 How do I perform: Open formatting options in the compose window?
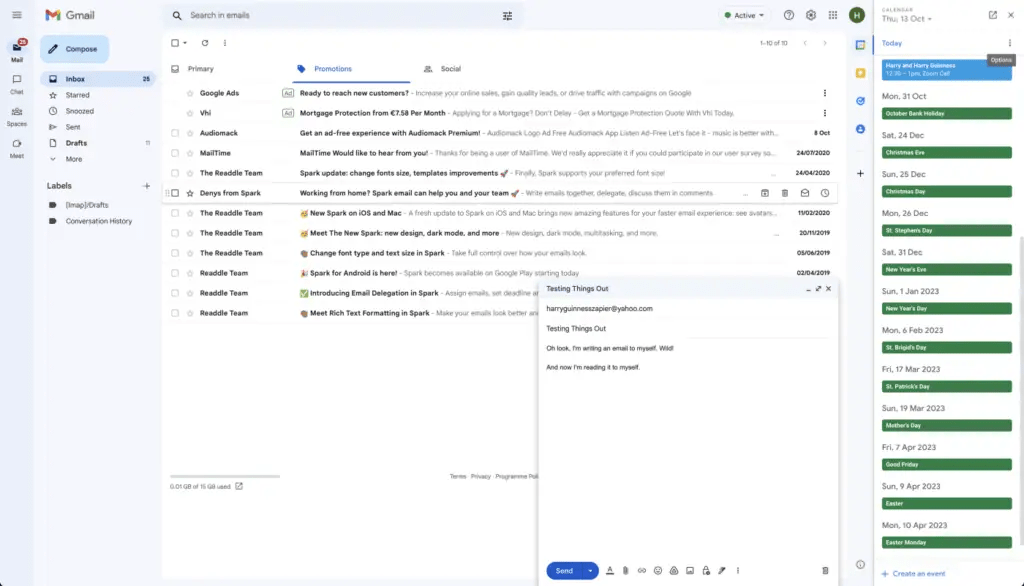click(610, 570)
